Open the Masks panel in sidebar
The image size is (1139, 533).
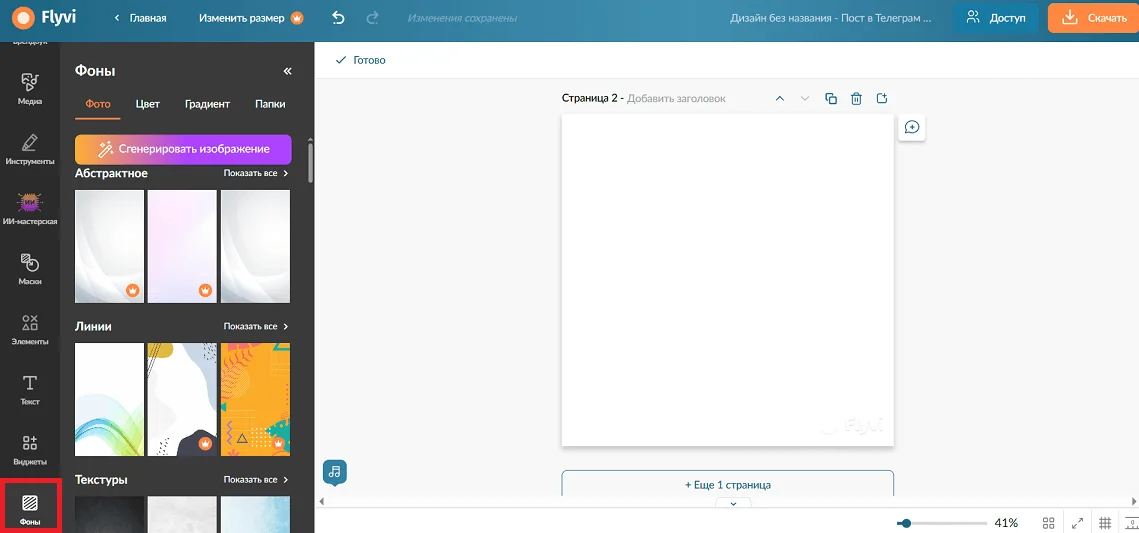click(x=30, y=269)
